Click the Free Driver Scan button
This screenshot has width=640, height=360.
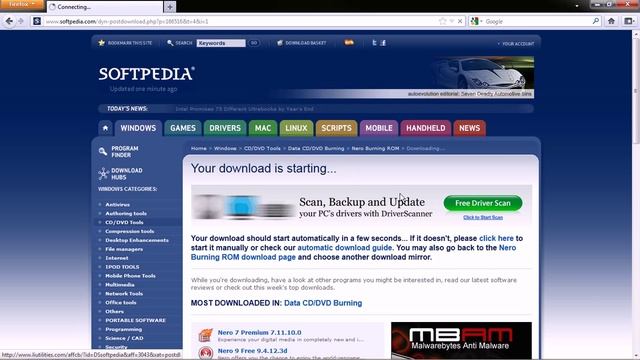coord(483,203)
